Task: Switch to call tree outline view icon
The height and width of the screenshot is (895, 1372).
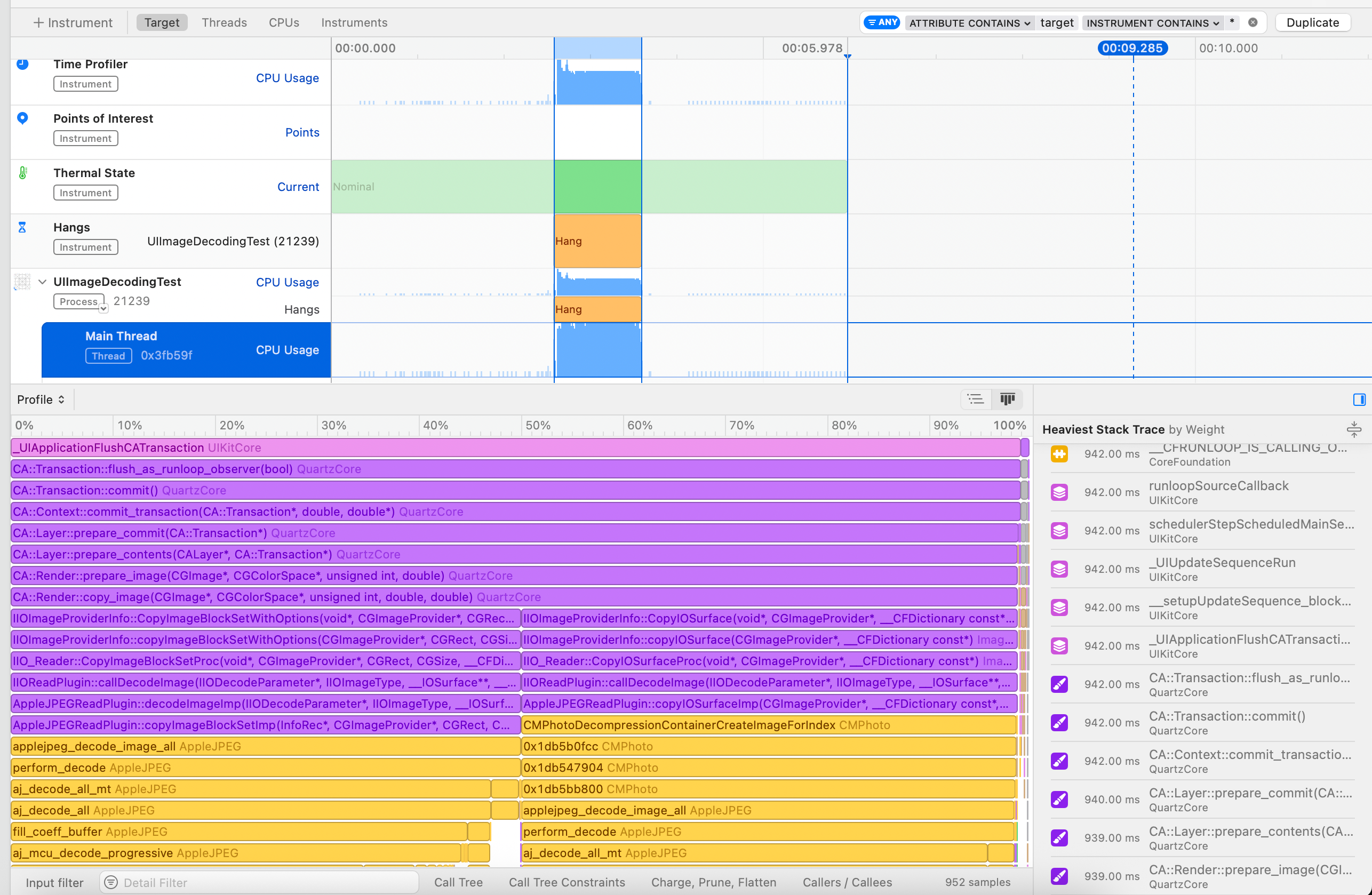Action: (975, 399)
